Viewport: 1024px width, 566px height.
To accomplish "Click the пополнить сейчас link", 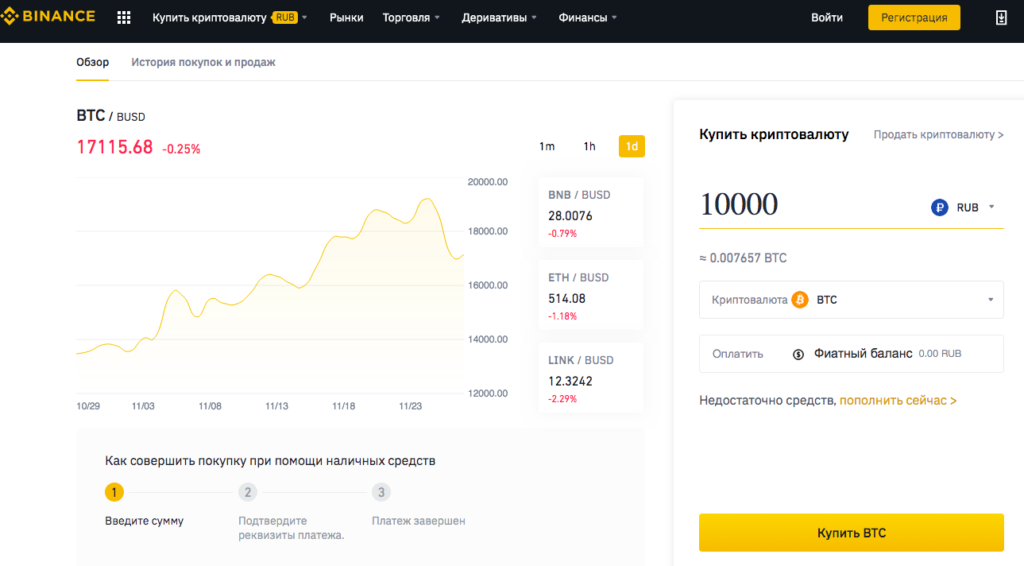I will pyautogui.click(x=897, y=400).
